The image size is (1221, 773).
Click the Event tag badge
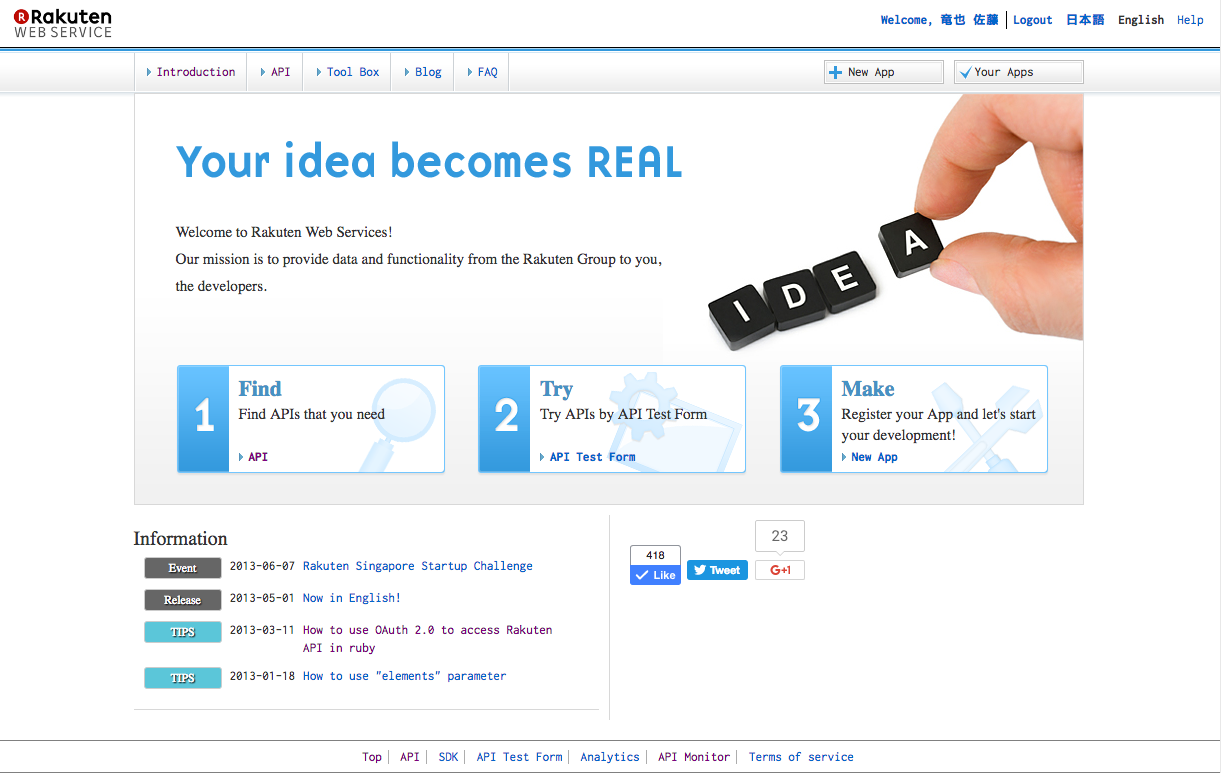183,568
